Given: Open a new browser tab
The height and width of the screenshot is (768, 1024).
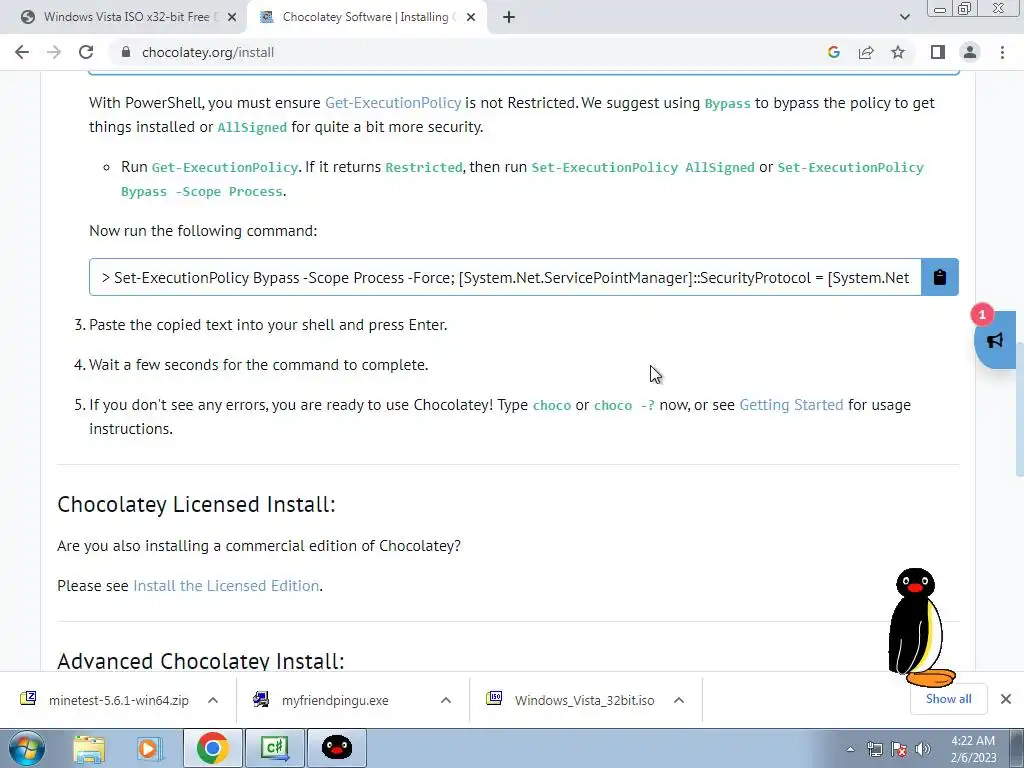Looking at the screenshot, I should [x=509, y=17].
